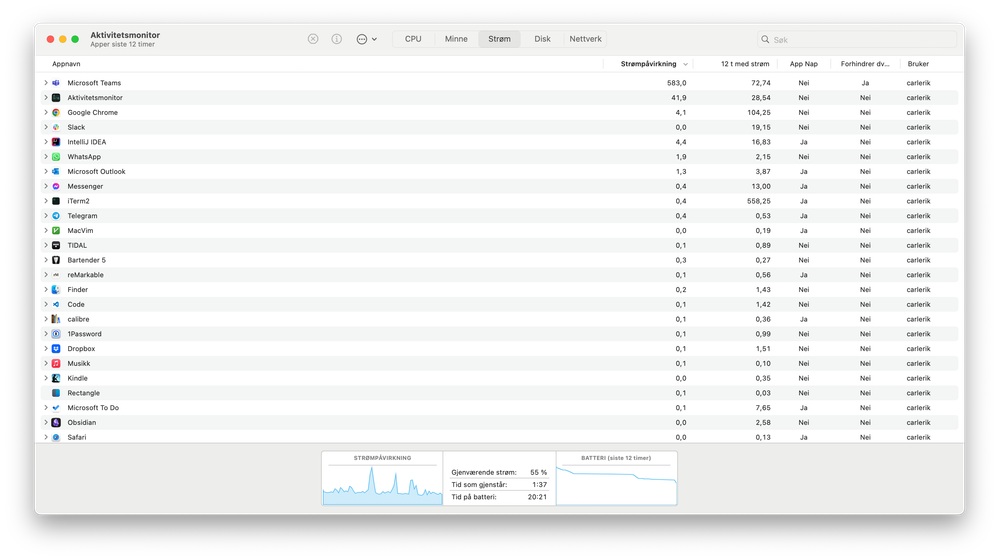Click the Gjenværende strøm 55 % value
The width and height of the screenshot is (999, 560).
coord(538,472)
